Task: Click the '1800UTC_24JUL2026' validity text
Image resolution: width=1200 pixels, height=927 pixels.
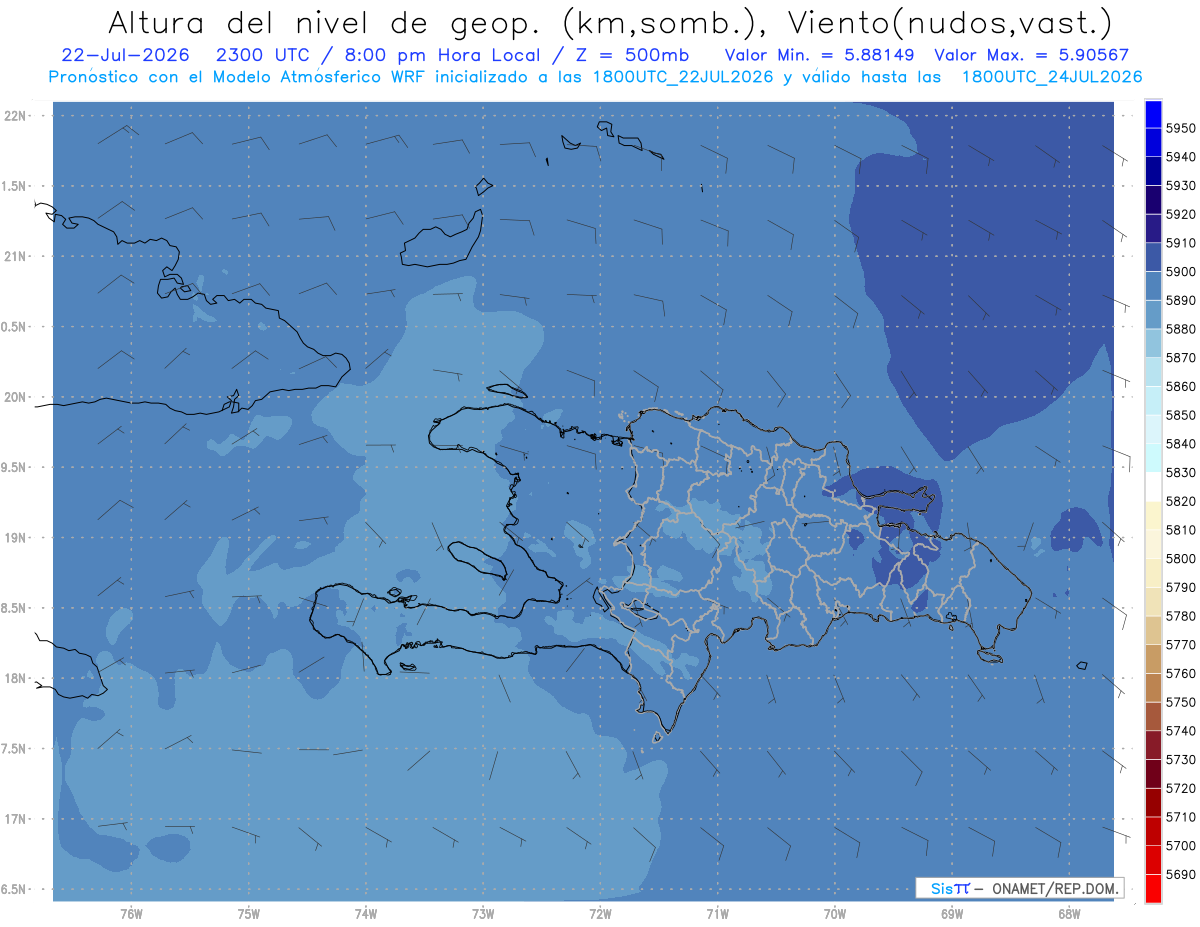Action: click(x=1052, y=77)
